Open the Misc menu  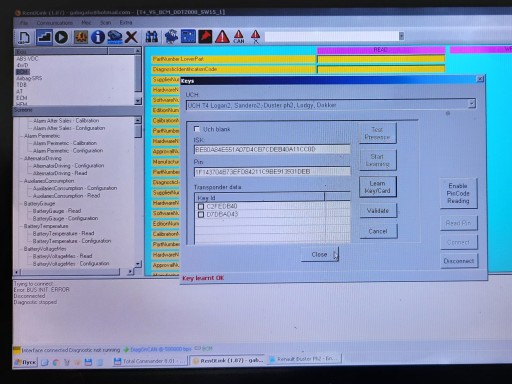click(86, 23)
